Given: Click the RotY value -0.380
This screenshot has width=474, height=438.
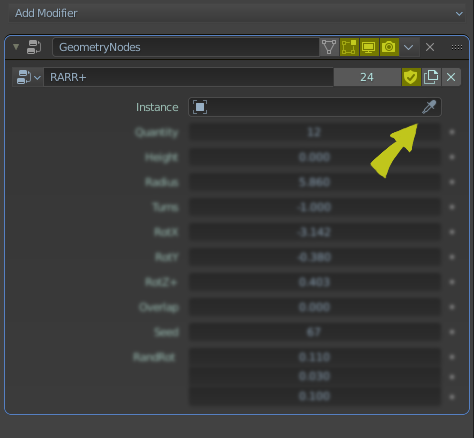Looking at the screenshot, I should (x=315, y=257).
